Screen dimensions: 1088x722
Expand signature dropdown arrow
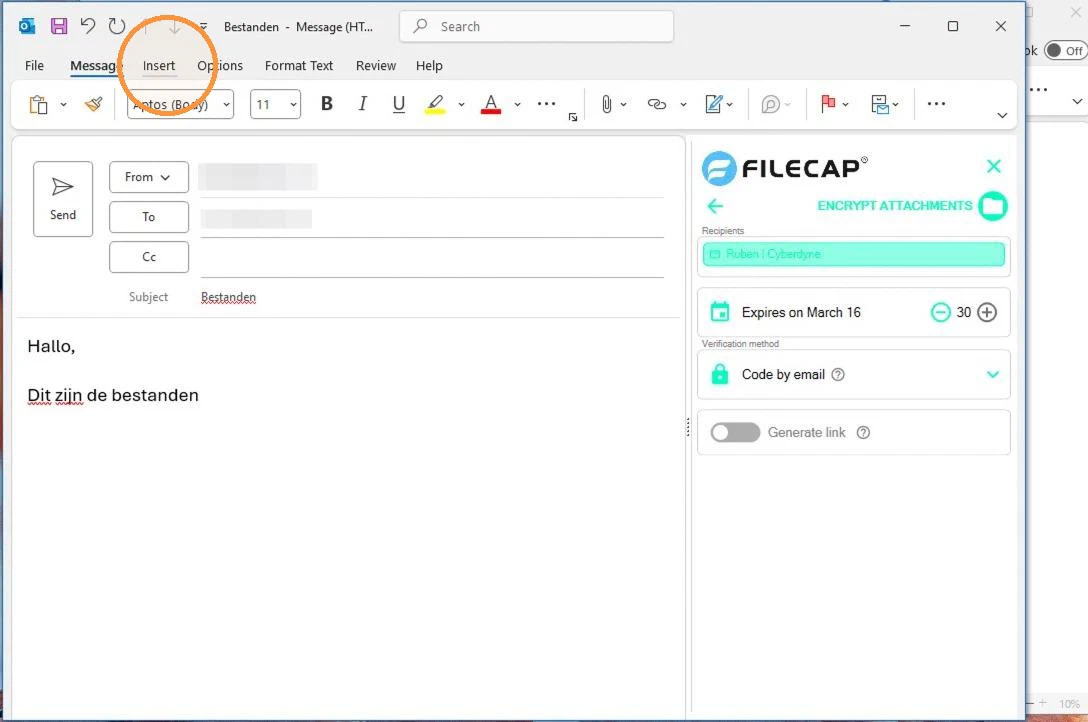point(729,105)
